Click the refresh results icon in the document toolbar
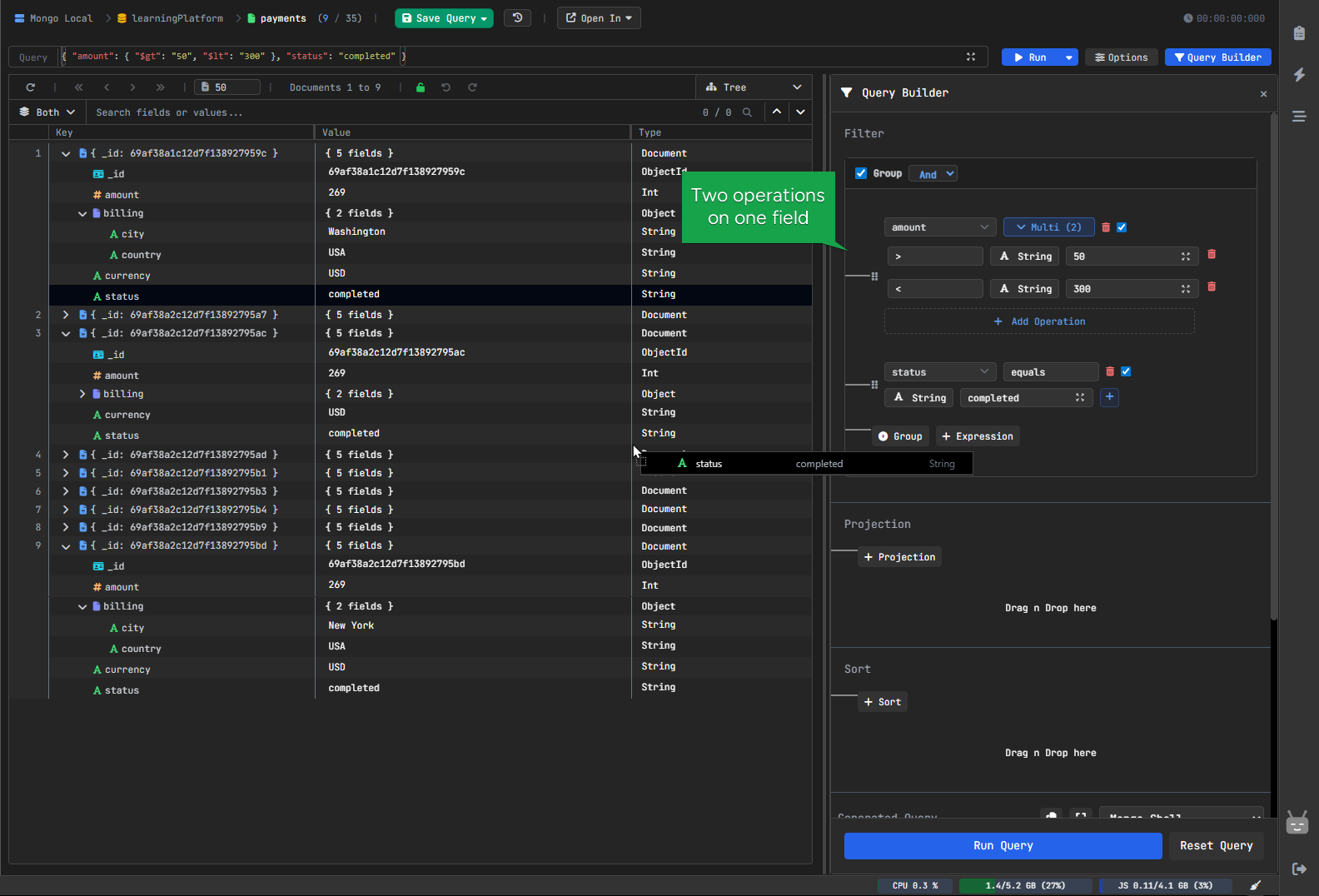 click(31, 87)
